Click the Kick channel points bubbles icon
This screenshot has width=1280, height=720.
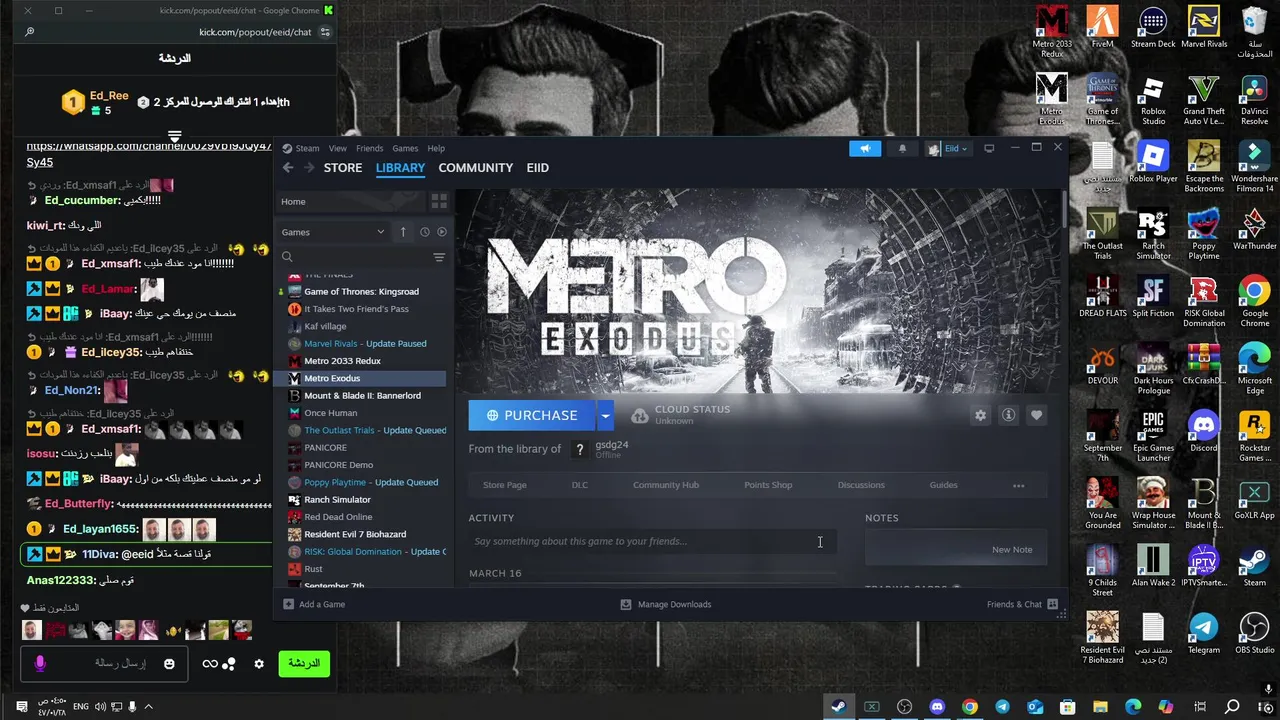229,664
